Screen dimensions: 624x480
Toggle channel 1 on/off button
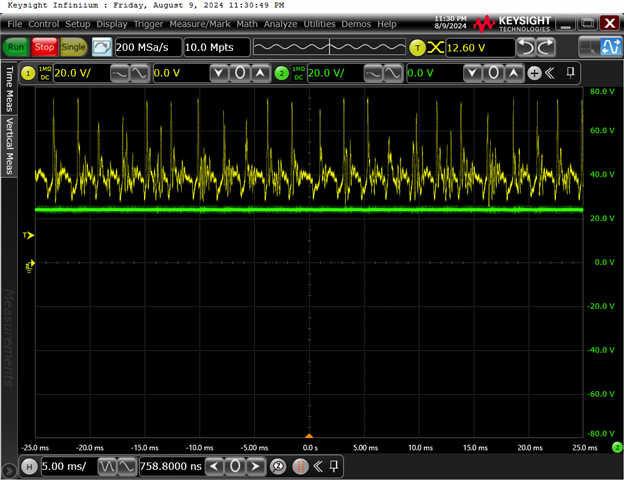tap(28, 73)
